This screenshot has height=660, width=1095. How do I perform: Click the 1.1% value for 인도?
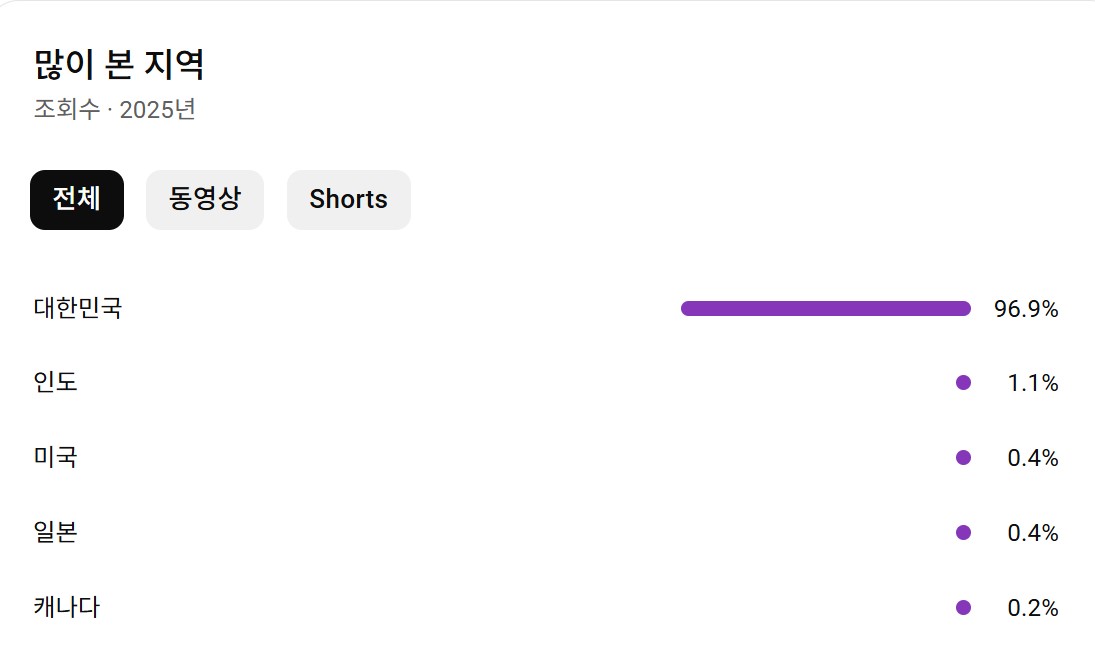1033,383
